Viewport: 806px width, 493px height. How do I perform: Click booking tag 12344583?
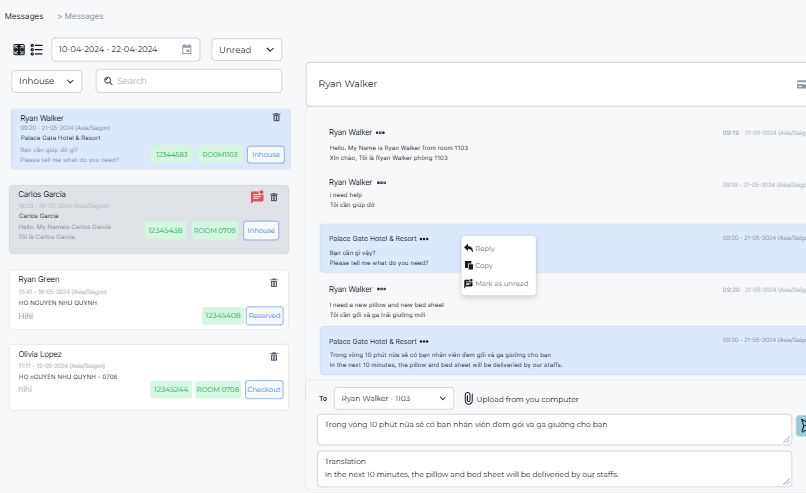172,155
